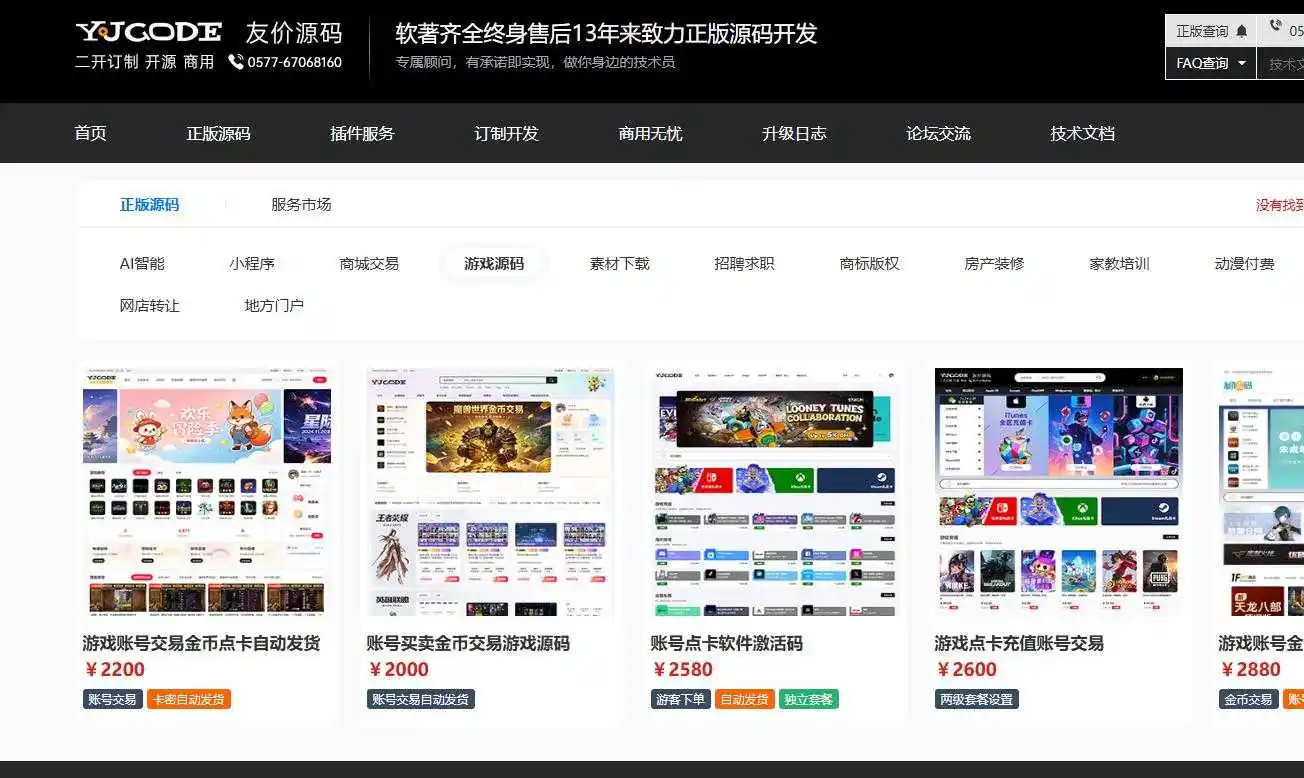Click the bell icon next to 正版查询
Viewport: 1304px width, 778px height.
(1242, 31)
